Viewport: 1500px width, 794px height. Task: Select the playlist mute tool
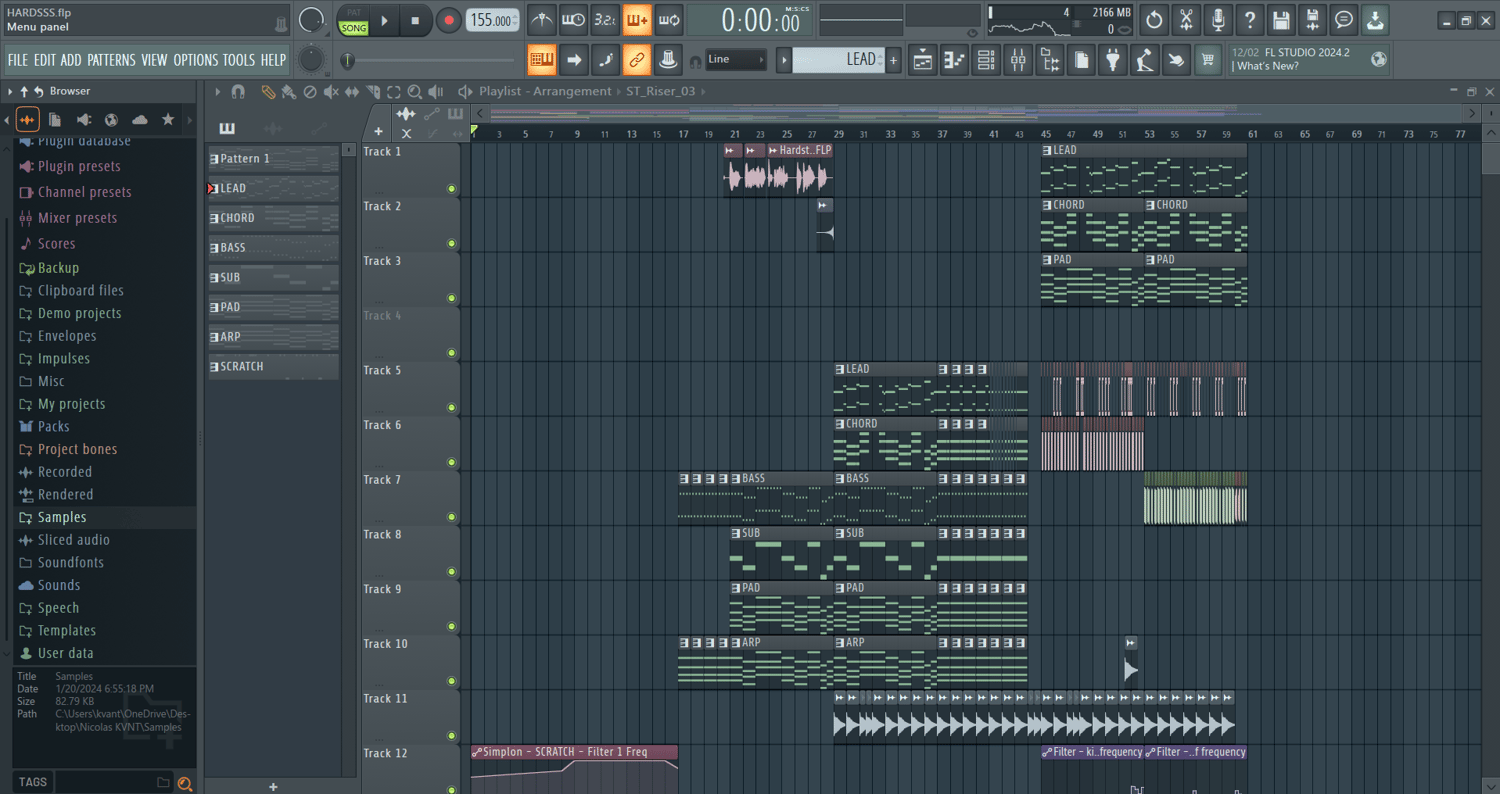331,92
